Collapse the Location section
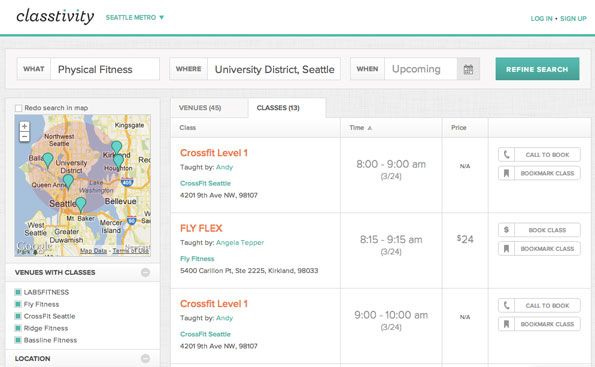This screenshot has width=595, height=367. 145,358
